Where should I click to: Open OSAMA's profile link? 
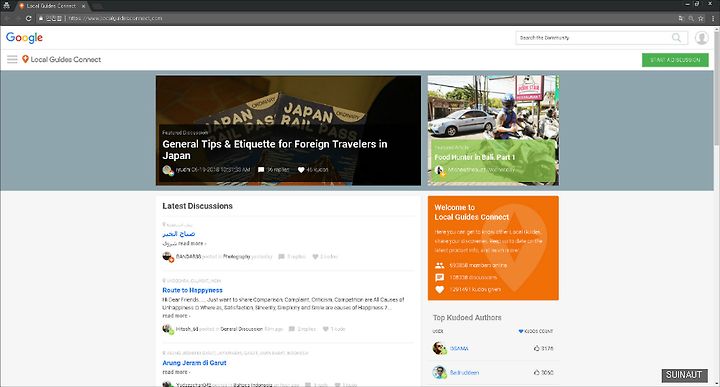(459, 348)
